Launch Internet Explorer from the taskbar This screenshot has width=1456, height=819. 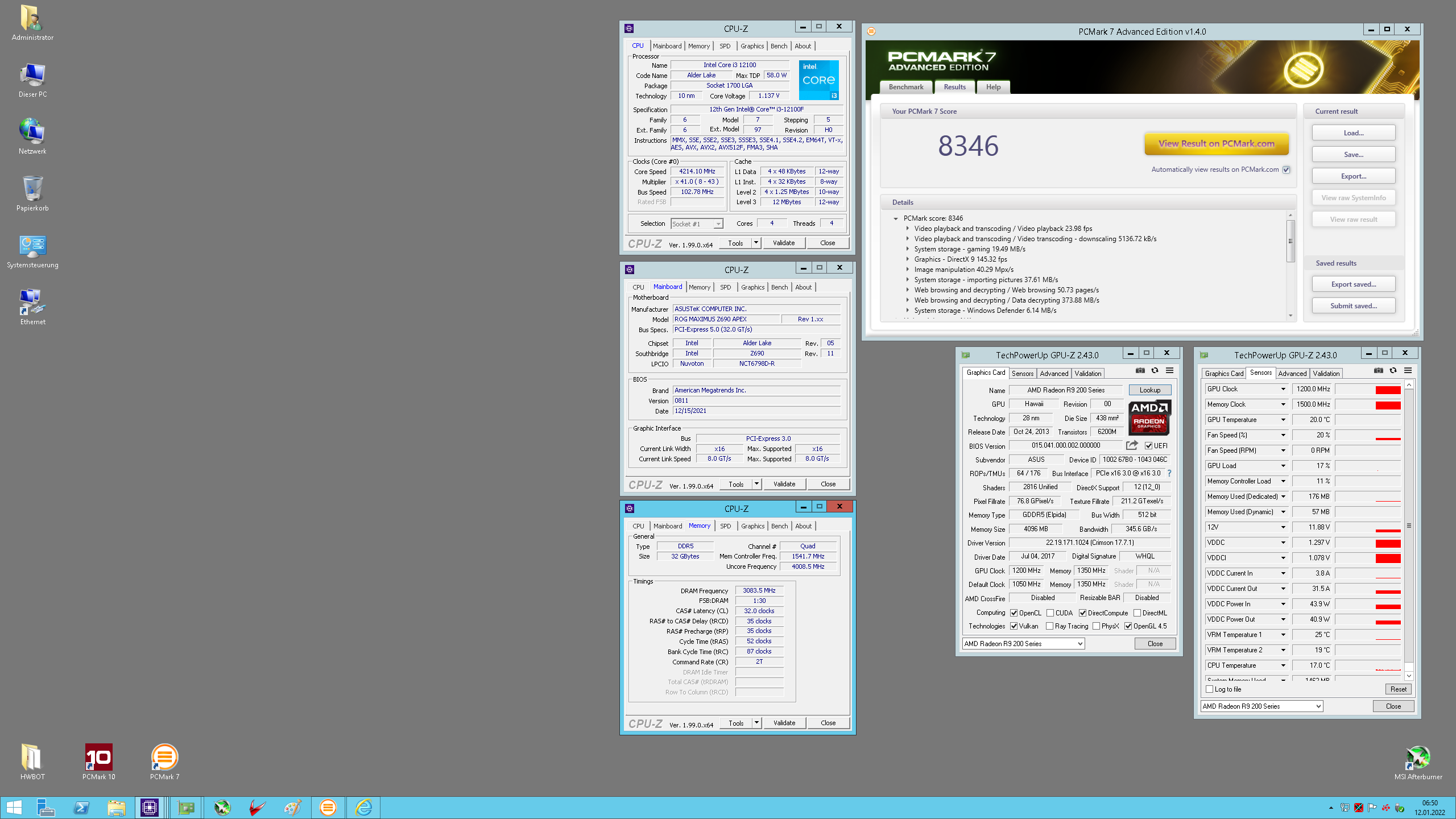coord(363,807)
